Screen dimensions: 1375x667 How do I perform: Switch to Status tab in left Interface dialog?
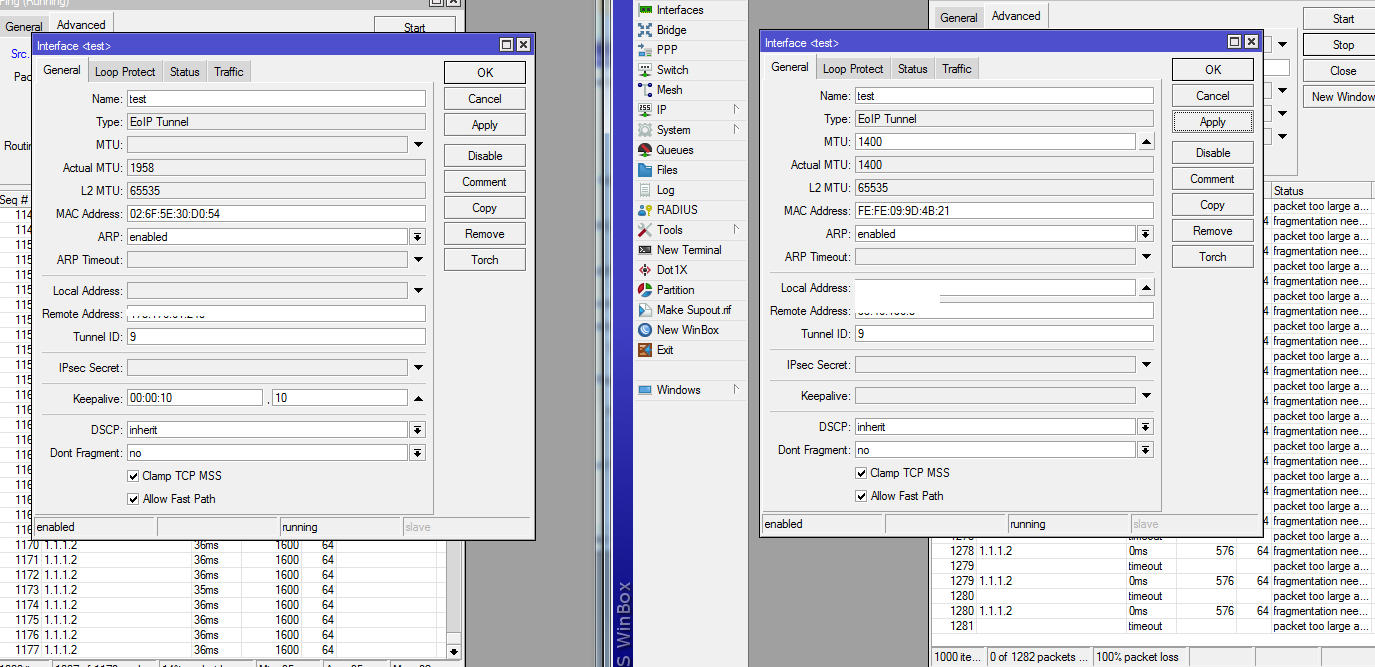(184, 72)
